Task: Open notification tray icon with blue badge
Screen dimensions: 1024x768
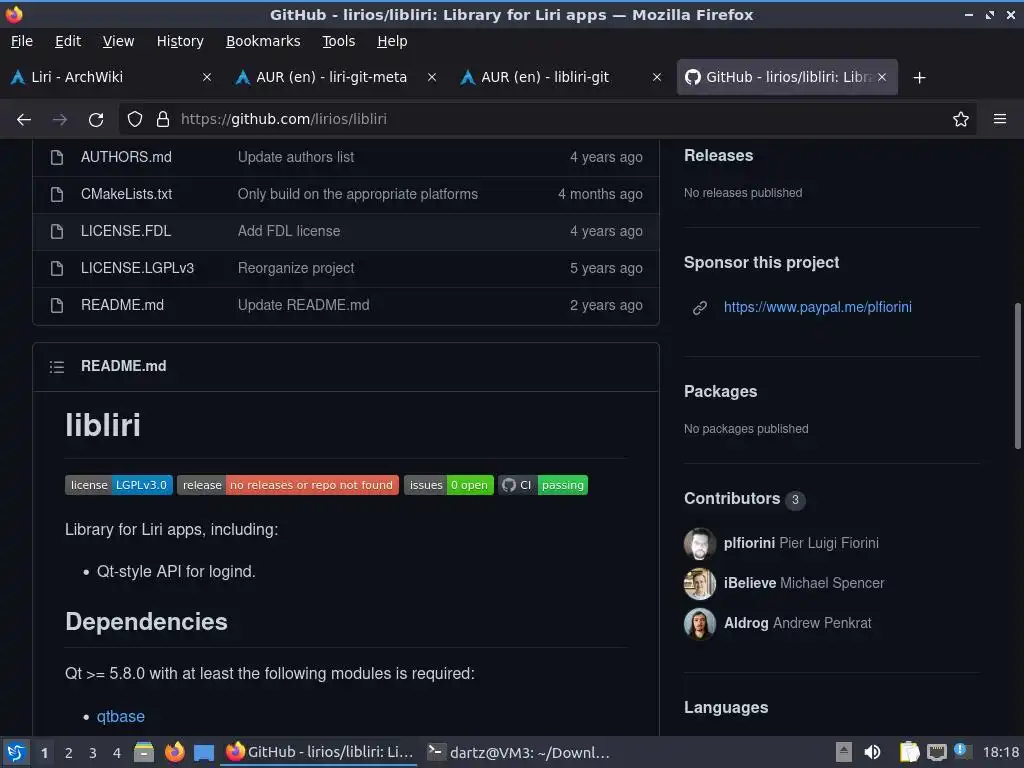Action: [x=963, y=751]
